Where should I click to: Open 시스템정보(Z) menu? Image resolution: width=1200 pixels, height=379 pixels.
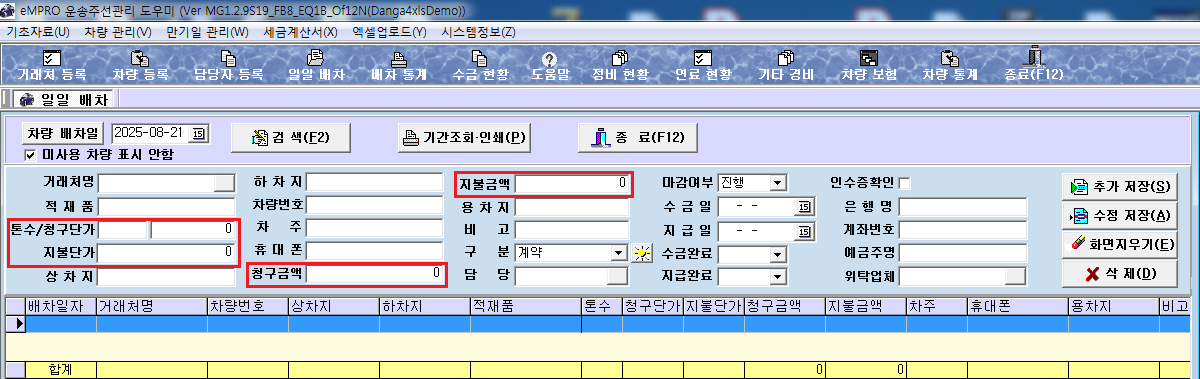click(478, 32)
